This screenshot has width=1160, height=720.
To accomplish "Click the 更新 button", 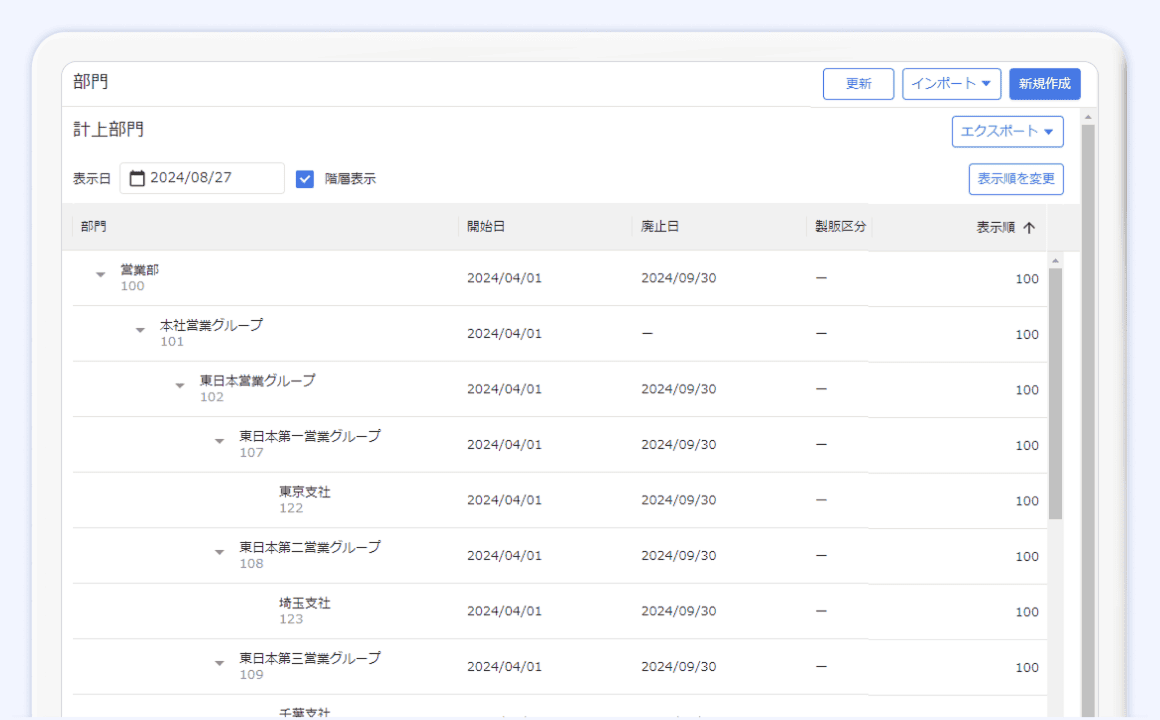I will click(x=858, y=84).
